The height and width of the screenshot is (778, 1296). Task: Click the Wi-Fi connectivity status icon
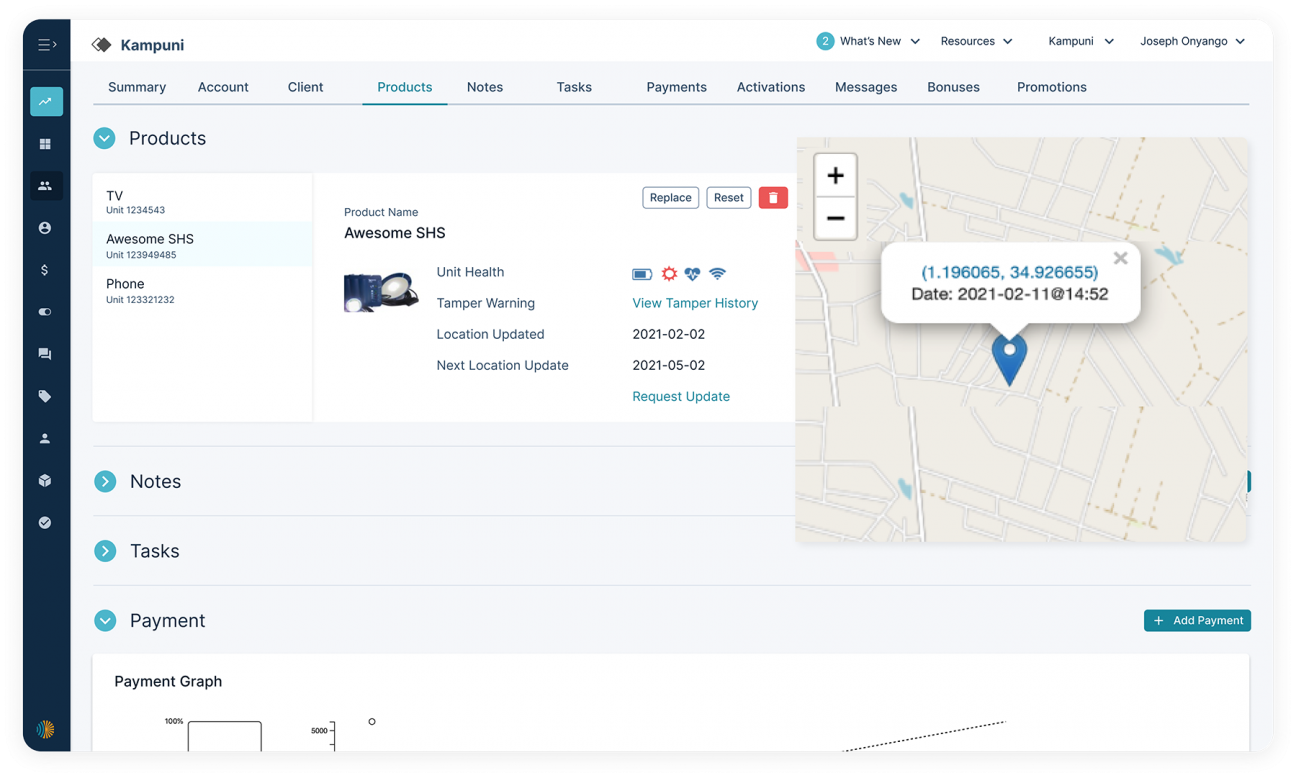pos(718,273)
